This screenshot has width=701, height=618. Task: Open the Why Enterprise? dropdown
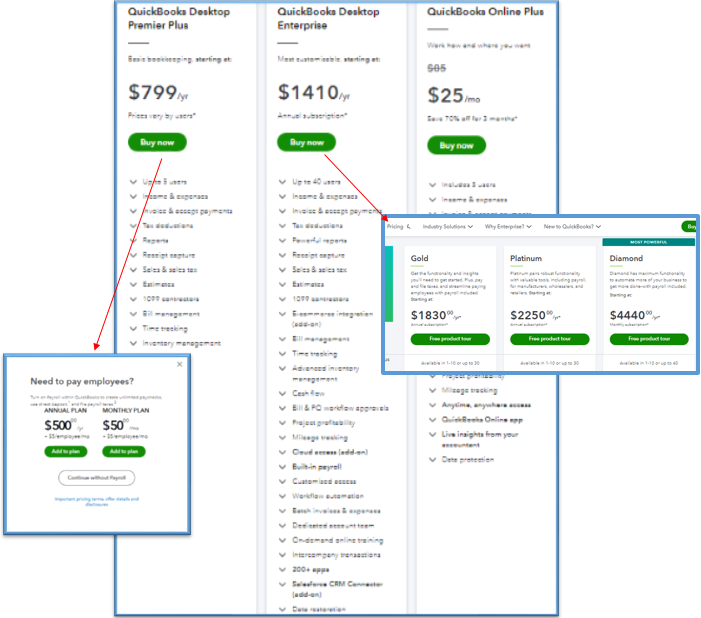(x=508, y=227)
